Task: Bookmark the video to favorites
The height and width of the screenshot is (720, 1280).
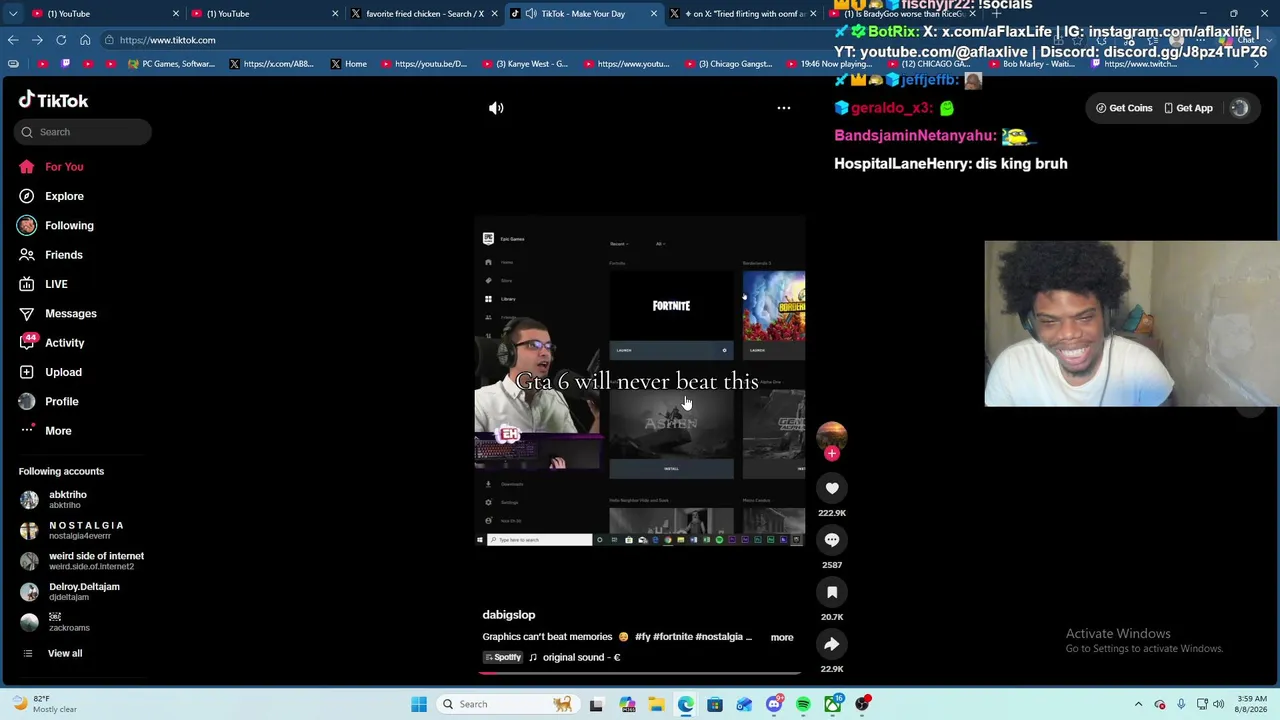Action: [x=832, y=592]
